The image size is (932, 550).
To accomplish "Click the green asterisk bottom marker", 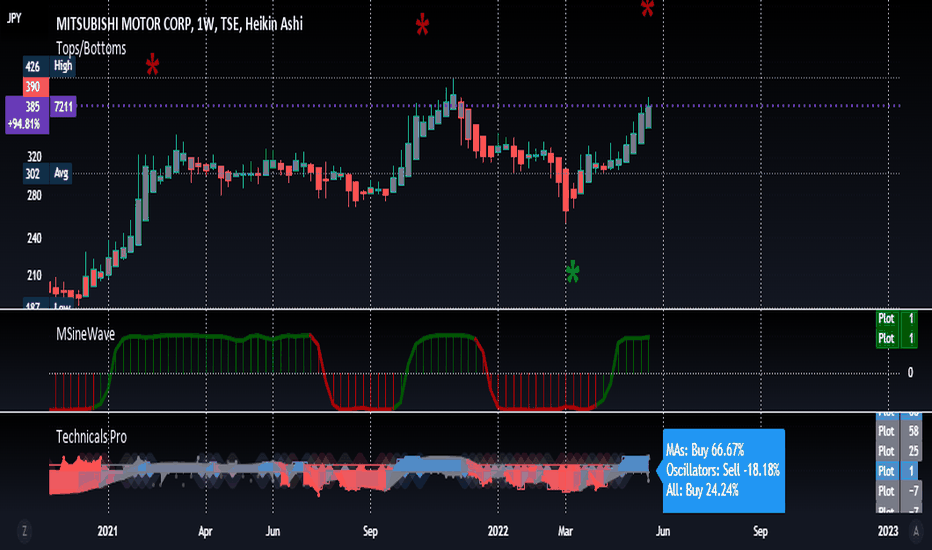I will (572, 272).
